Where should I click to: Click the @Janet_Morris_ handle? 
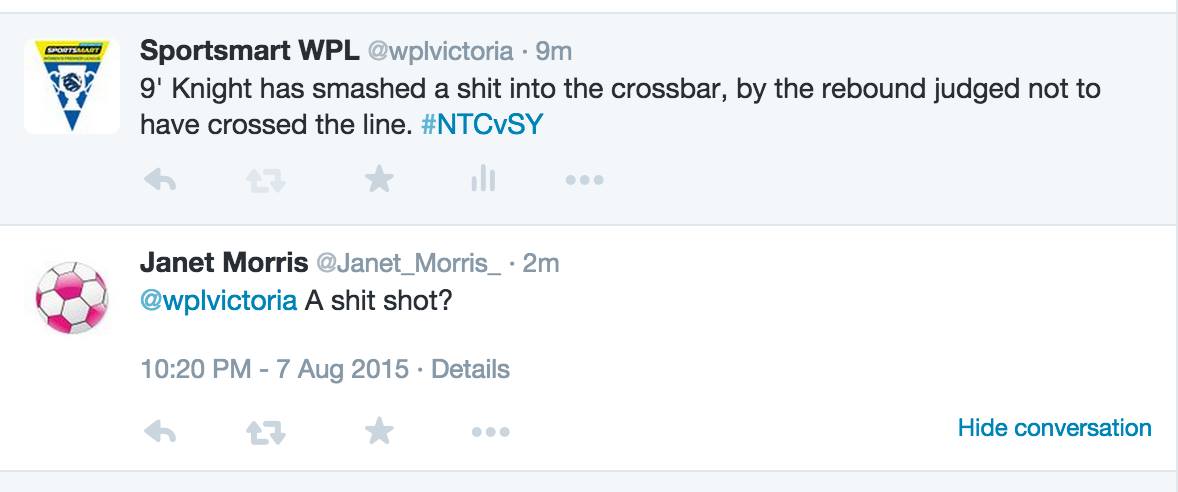(x=408, y=263)
